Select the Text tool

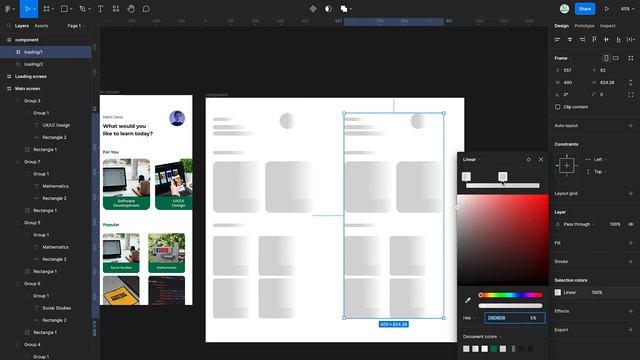[x=100, y=9]
